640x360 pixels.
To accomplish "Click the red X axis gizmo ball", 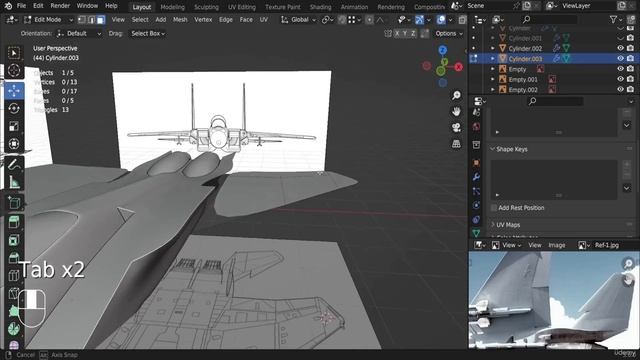I will click(x=459, y=67).
